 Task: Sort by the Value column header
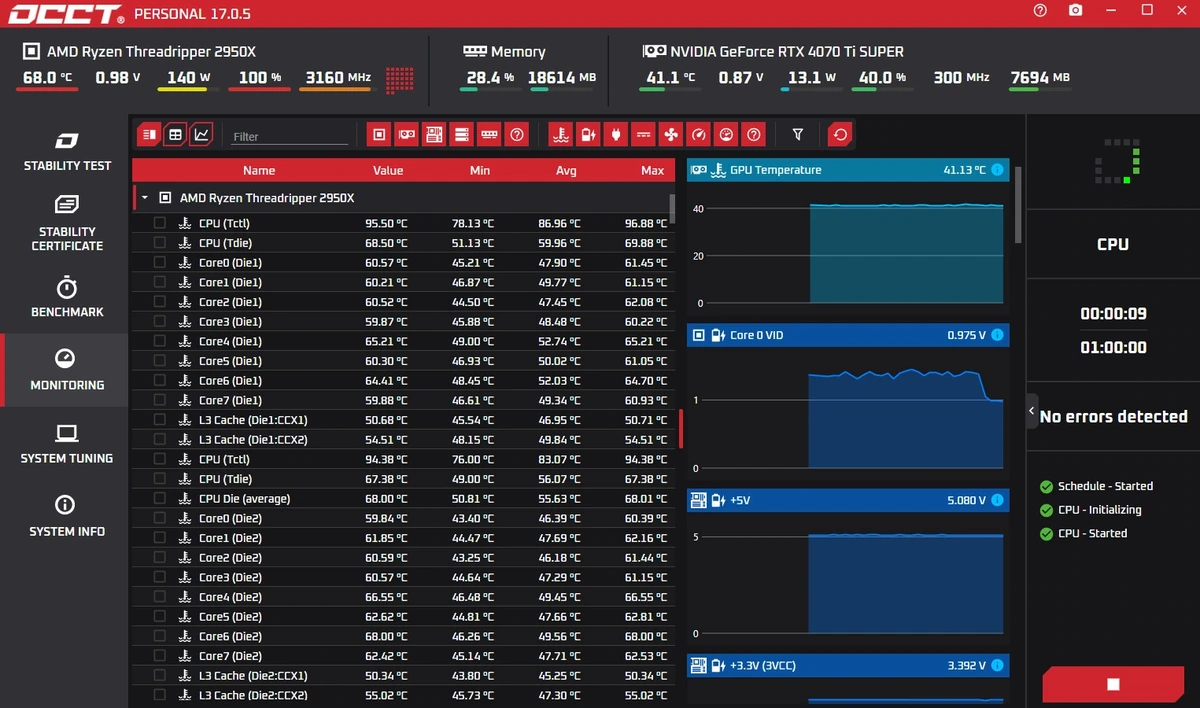[388, 170]
